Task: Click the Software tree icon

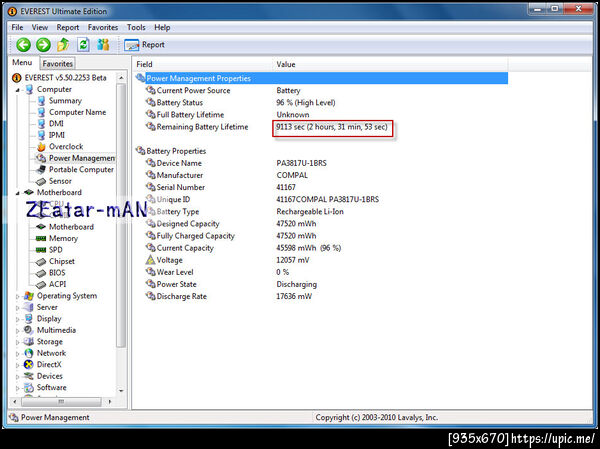Action: click(29, 387)
